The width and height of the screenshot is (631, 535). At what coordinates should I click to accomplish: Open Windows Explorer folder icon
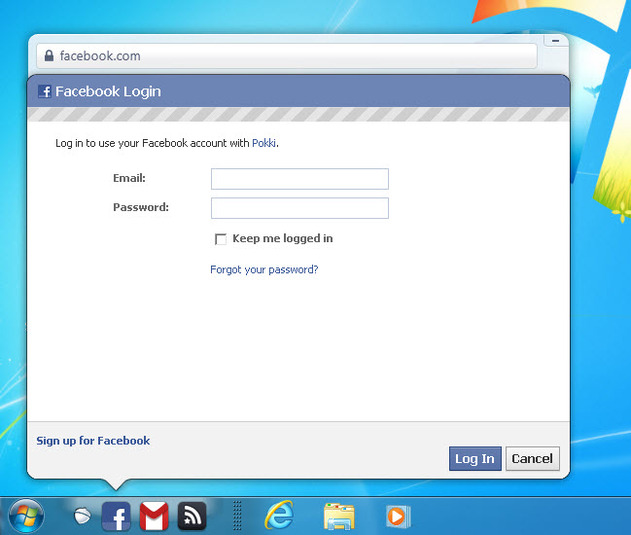pos(339,516)
